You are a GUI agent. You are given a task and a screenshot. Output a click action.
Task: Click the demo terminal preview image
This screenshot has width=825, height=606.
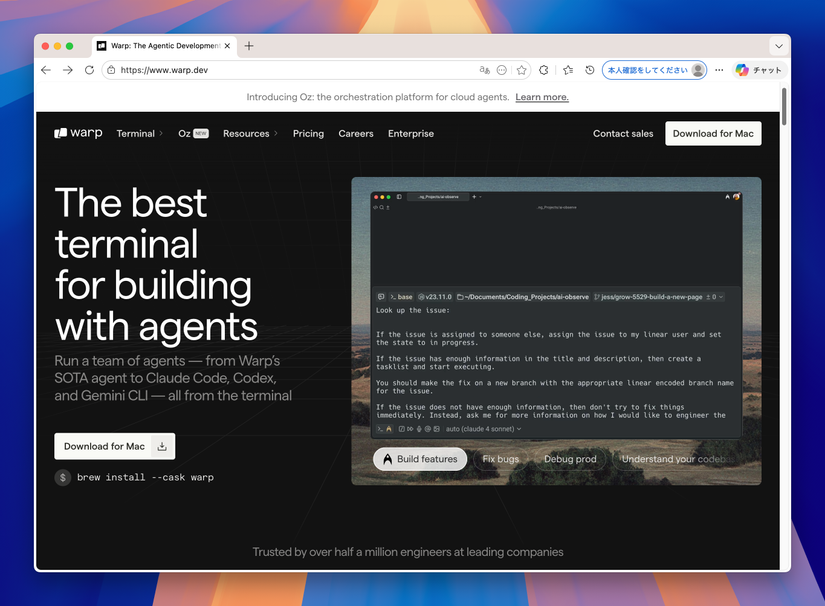coord(556,331)
